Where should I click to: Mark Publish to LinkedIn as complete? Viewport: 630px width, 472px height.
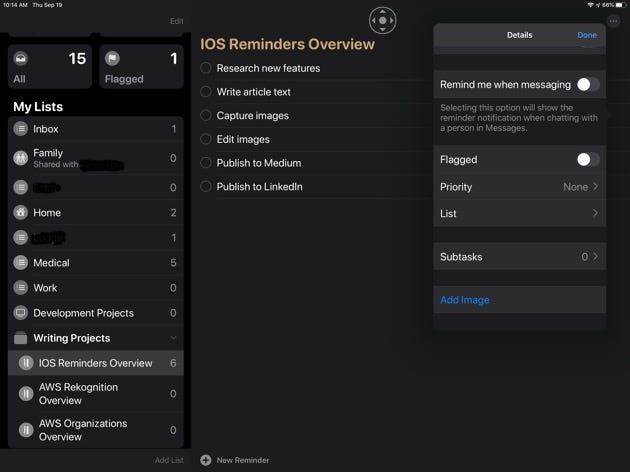coord(206,186)
